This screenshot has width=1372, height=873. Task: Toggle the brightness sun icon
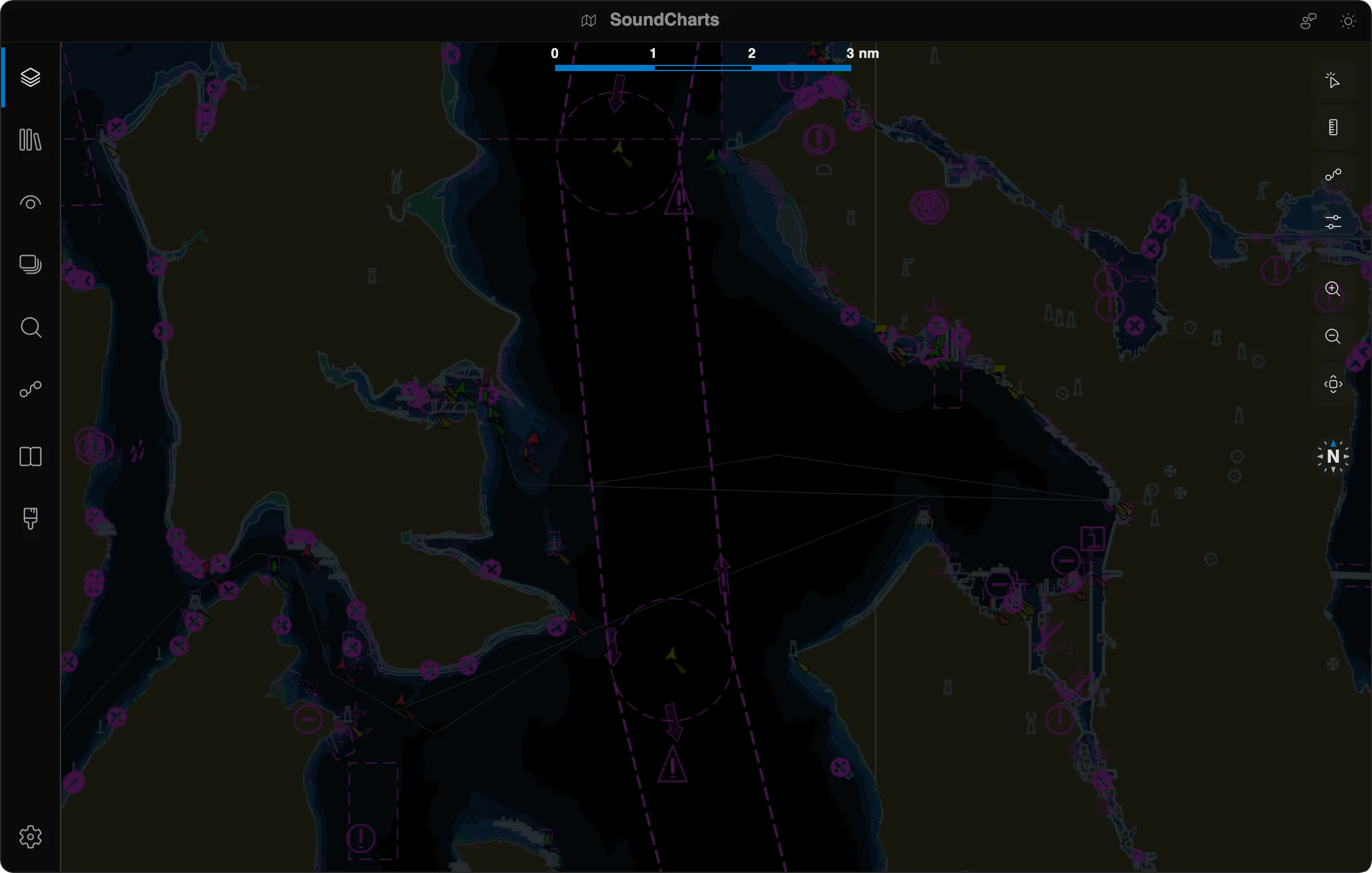1348,21
